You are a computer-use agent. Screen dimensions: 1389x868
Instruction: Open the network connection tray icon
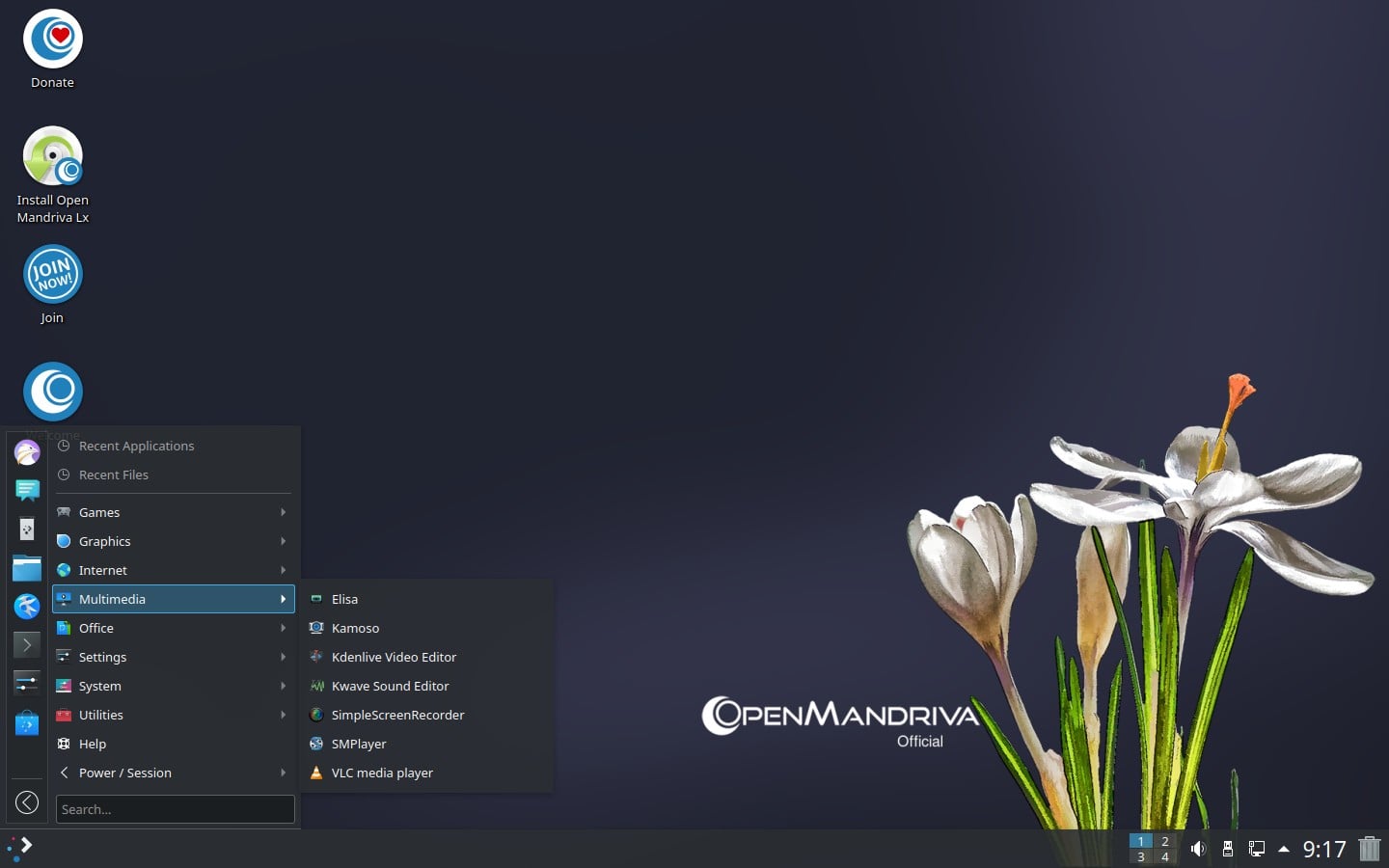click(x=1256, y=850)
